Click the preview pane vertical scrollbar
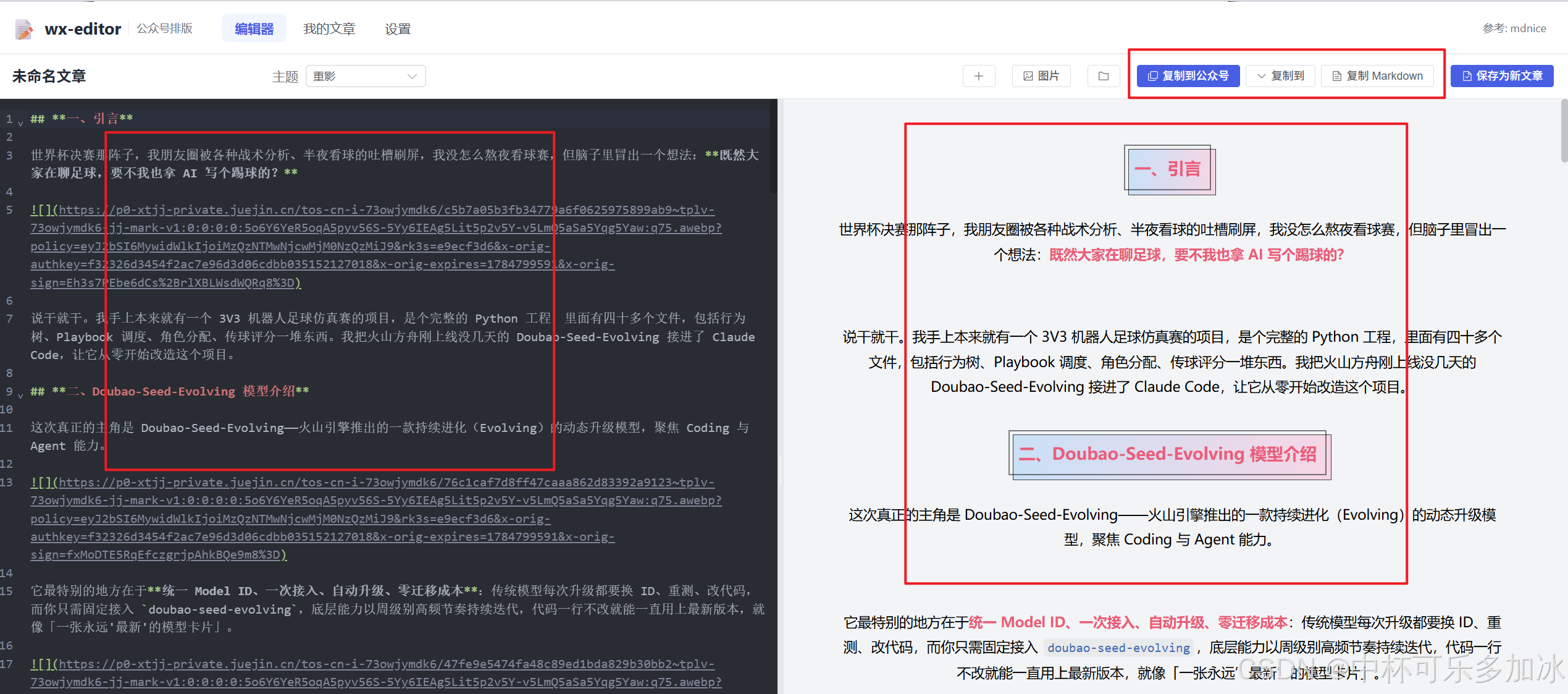 [1563, 131]
